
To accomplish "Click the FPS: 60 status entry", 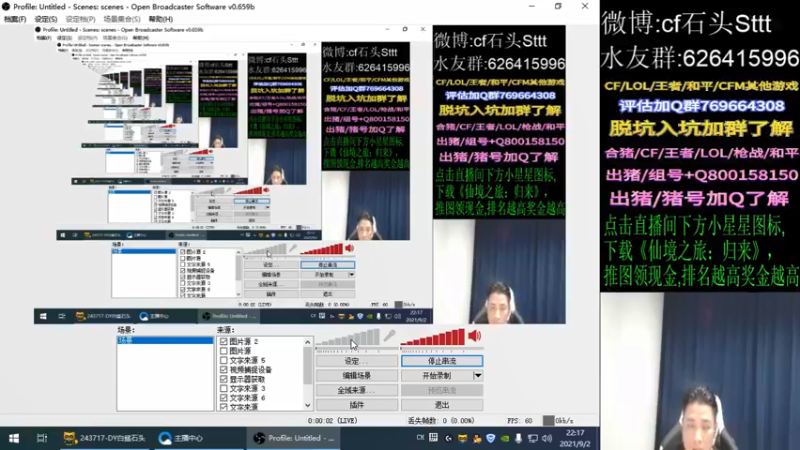I will pyautogui.click(x=519, y=421).
